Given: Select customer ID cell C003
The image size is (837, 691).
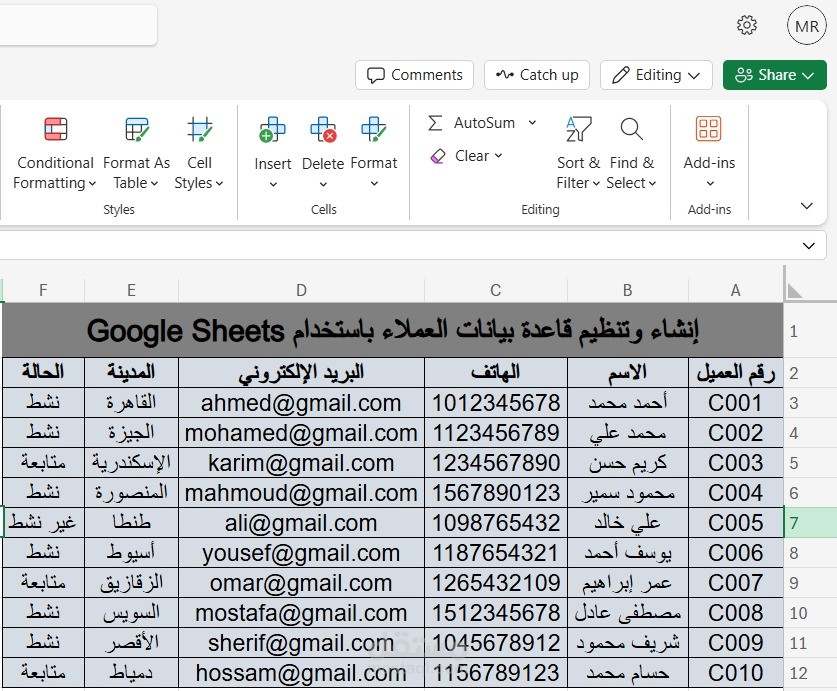Looking at the screenshot, I should click(736, 462).
